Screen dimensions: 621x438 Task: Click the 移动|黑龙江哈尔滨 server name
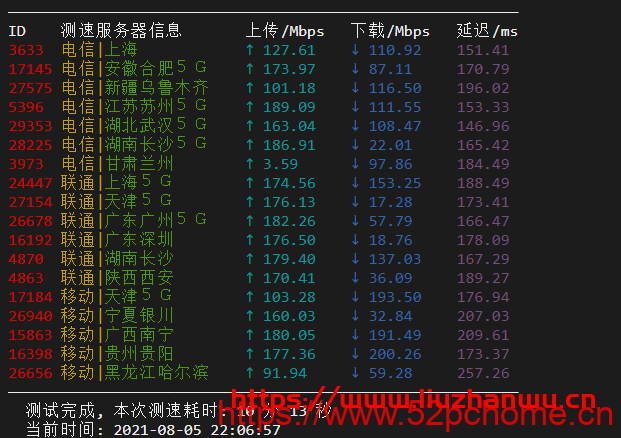pyautogui.click(x=134, y=373)
